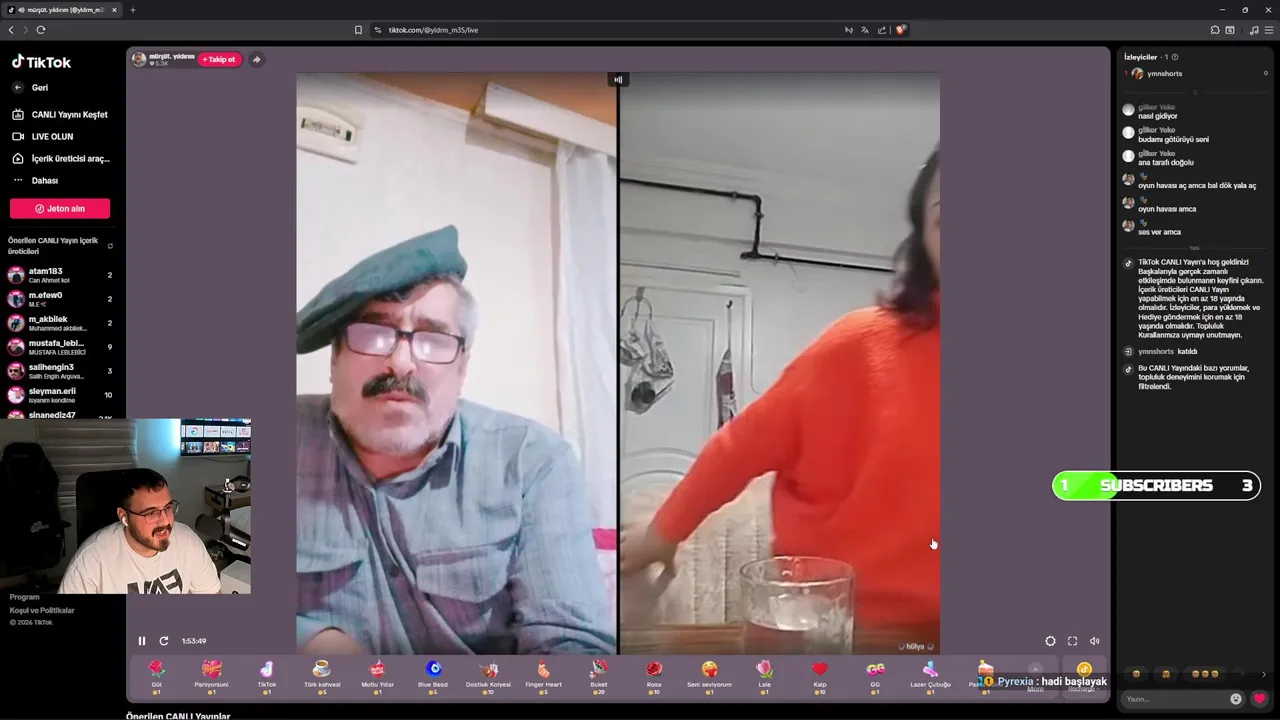Open the browser hamburger menu
Image resolution: width=1280 pixels, height=720 pixels.
(x=1269, y=30)
